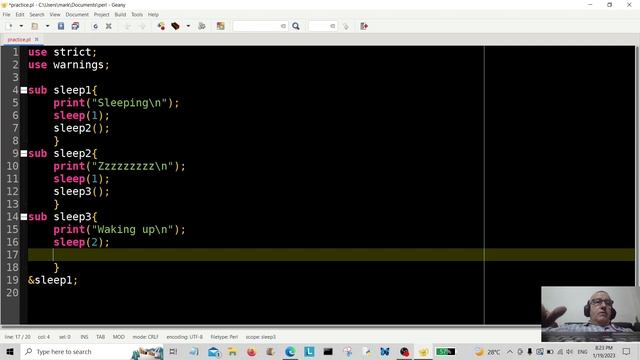640x360 pixels.
Task: Click the 'scope: sleep3' status bar entry
Action: (260, 337)
